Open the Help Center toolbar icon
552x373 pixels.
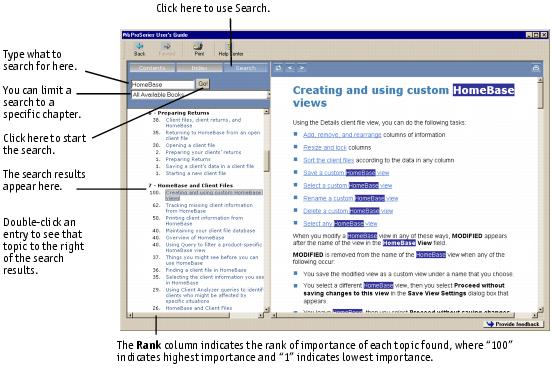tap(231, 49)
